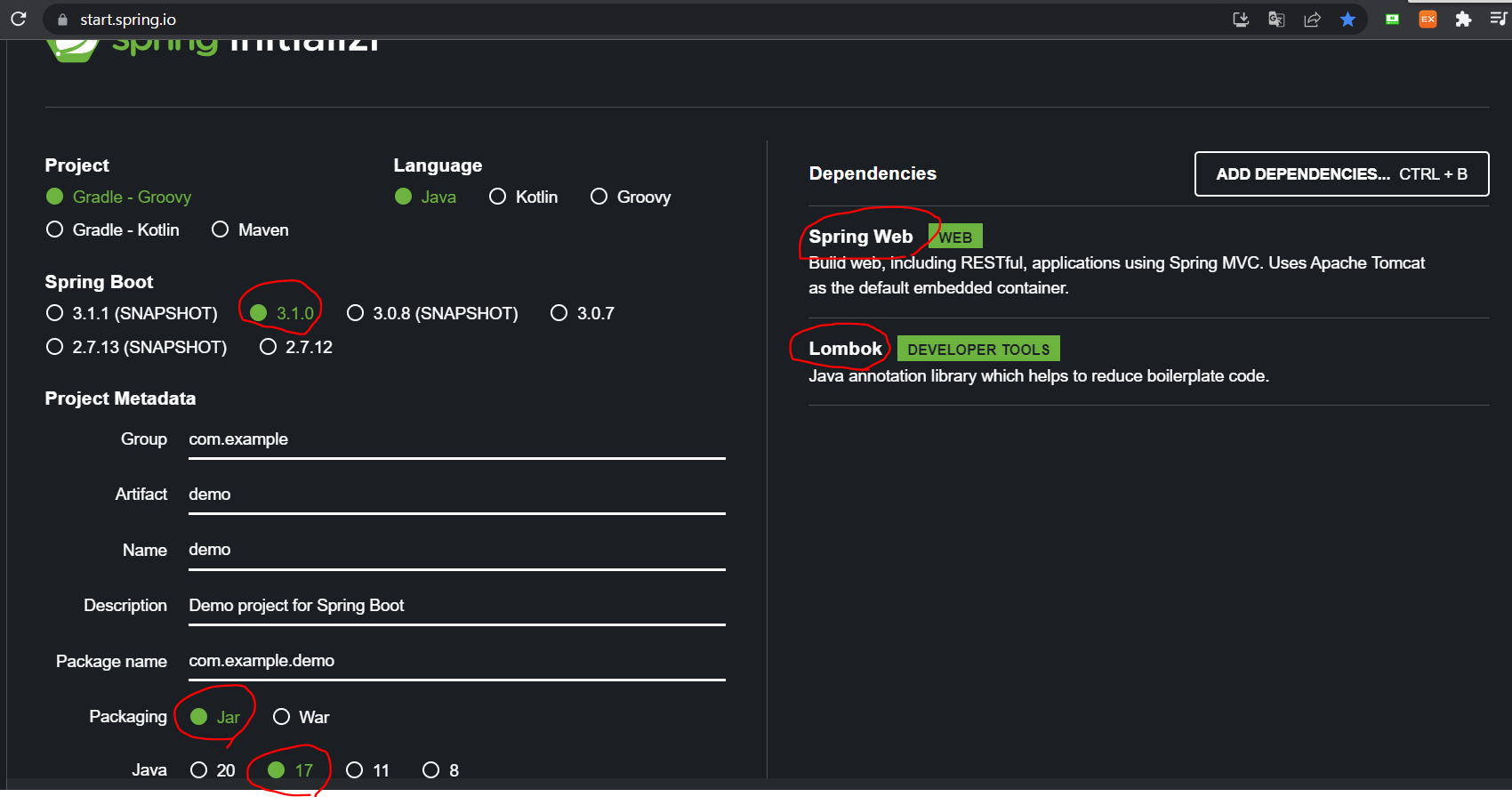The width and height of the screenshot is (1512, 797).
Task: Select Maven project type
Action: click(250, 229)
